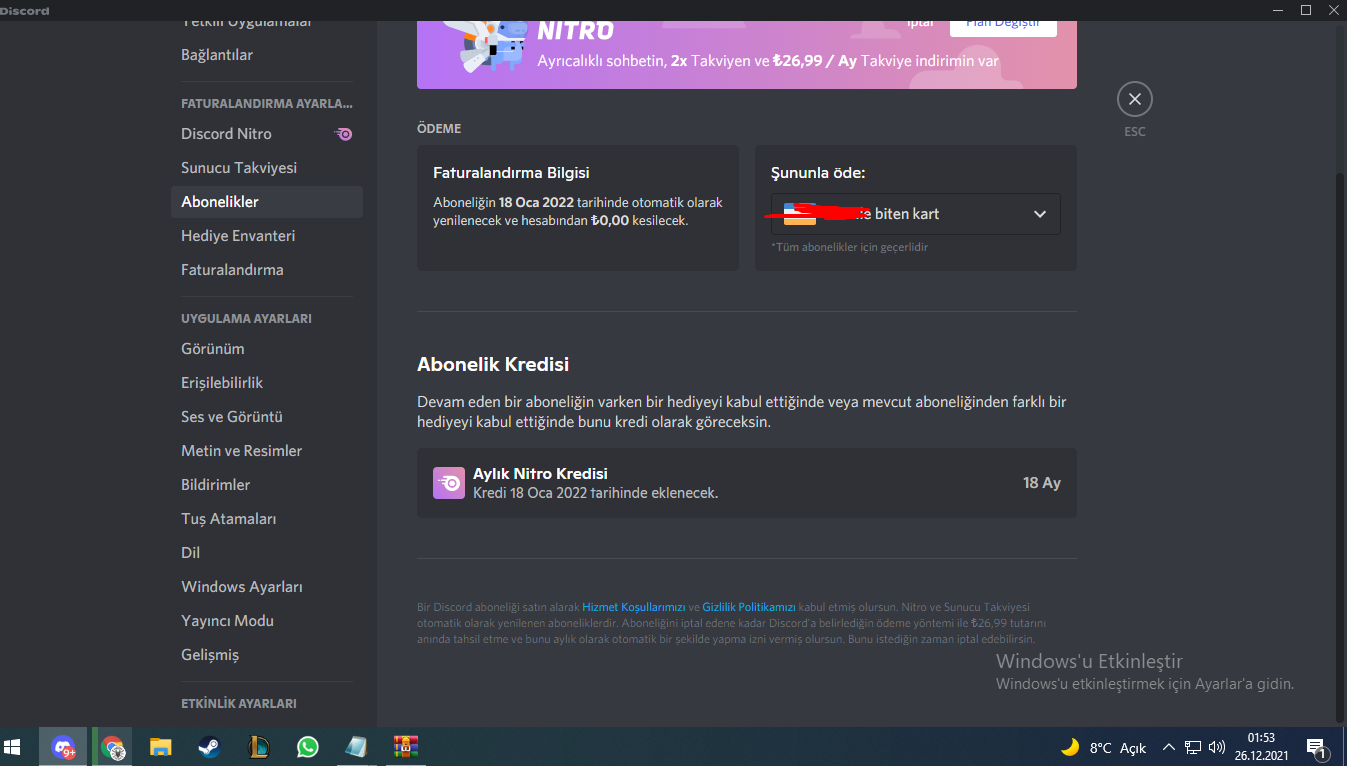Open Görünüm settings
1347x766 pixels.
click(267, 349)
